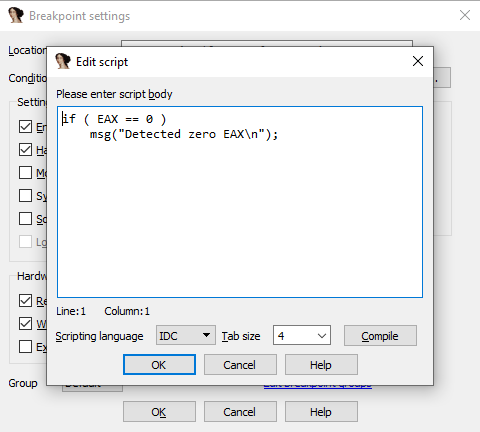Click the Edit breakpoint groups link
Screen dimensions: 480x432
[x=317, y=386]
